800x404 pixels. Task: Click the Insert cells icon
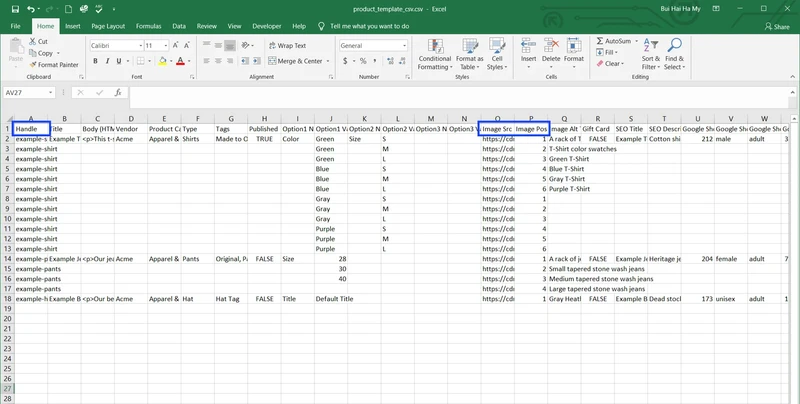coord(528,46)
